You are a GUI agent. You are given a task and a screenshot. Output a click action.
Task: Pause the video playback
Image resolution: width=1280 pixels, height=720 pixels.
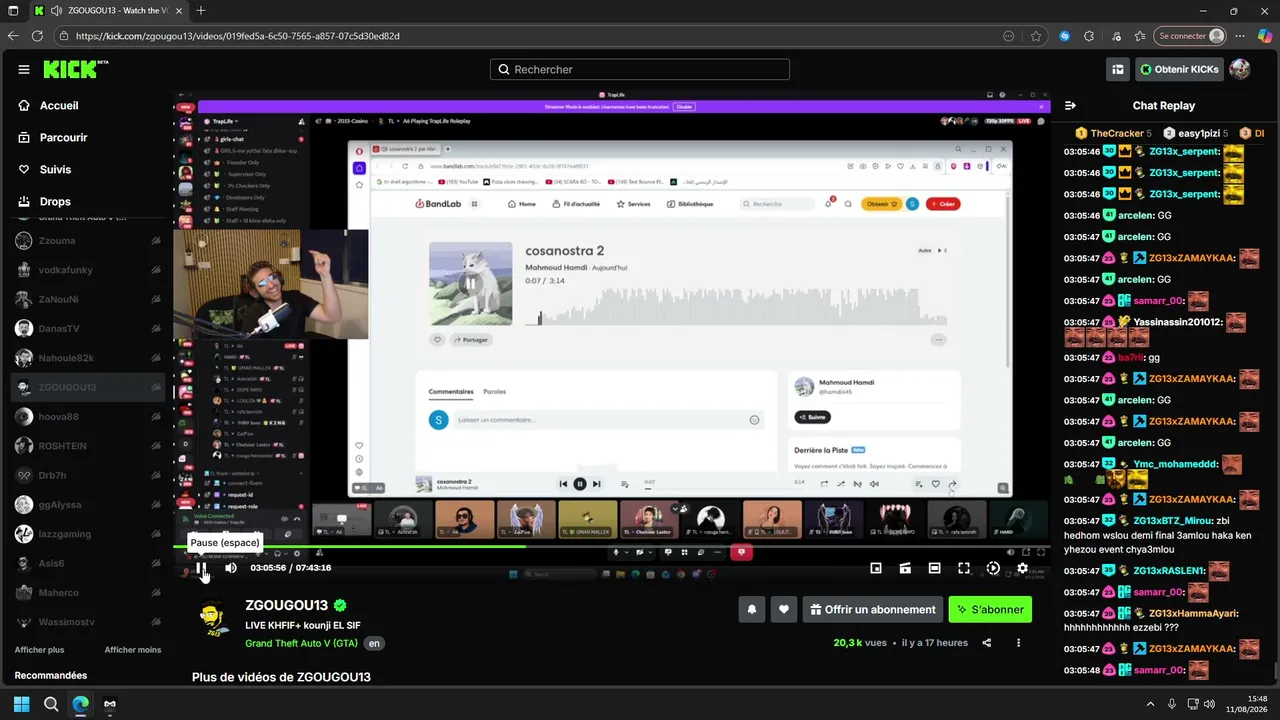click(x=201, y=568)
